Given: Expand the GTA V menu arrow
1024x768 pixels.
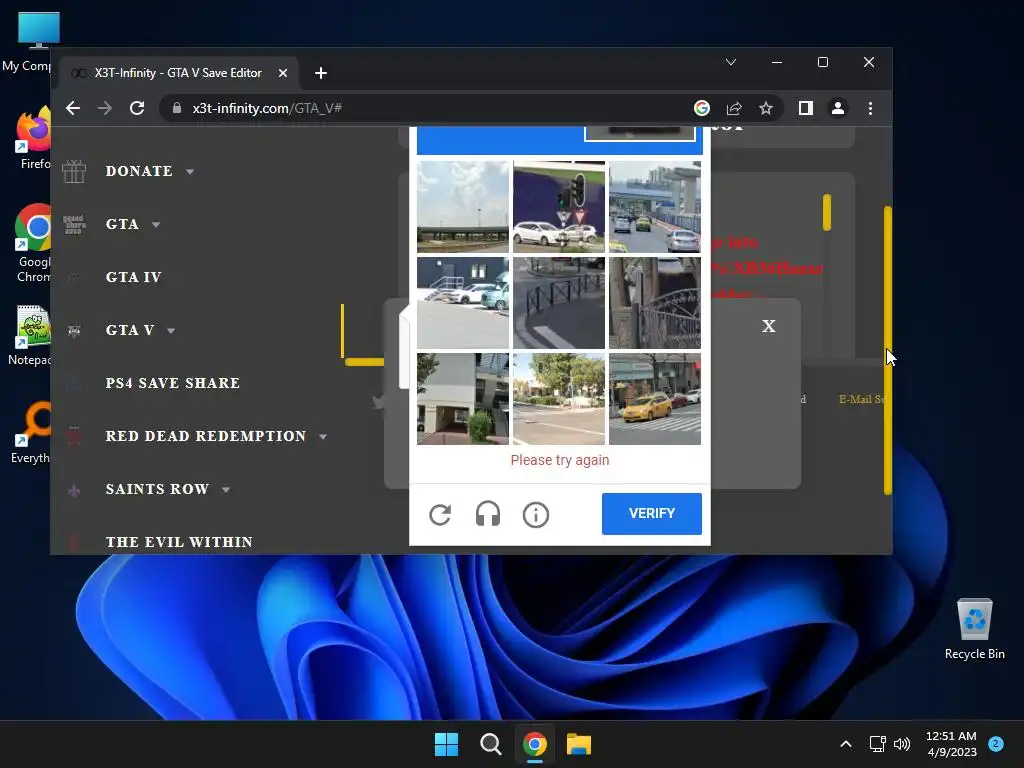Looking at the screenshot, I should pos(171,330).
